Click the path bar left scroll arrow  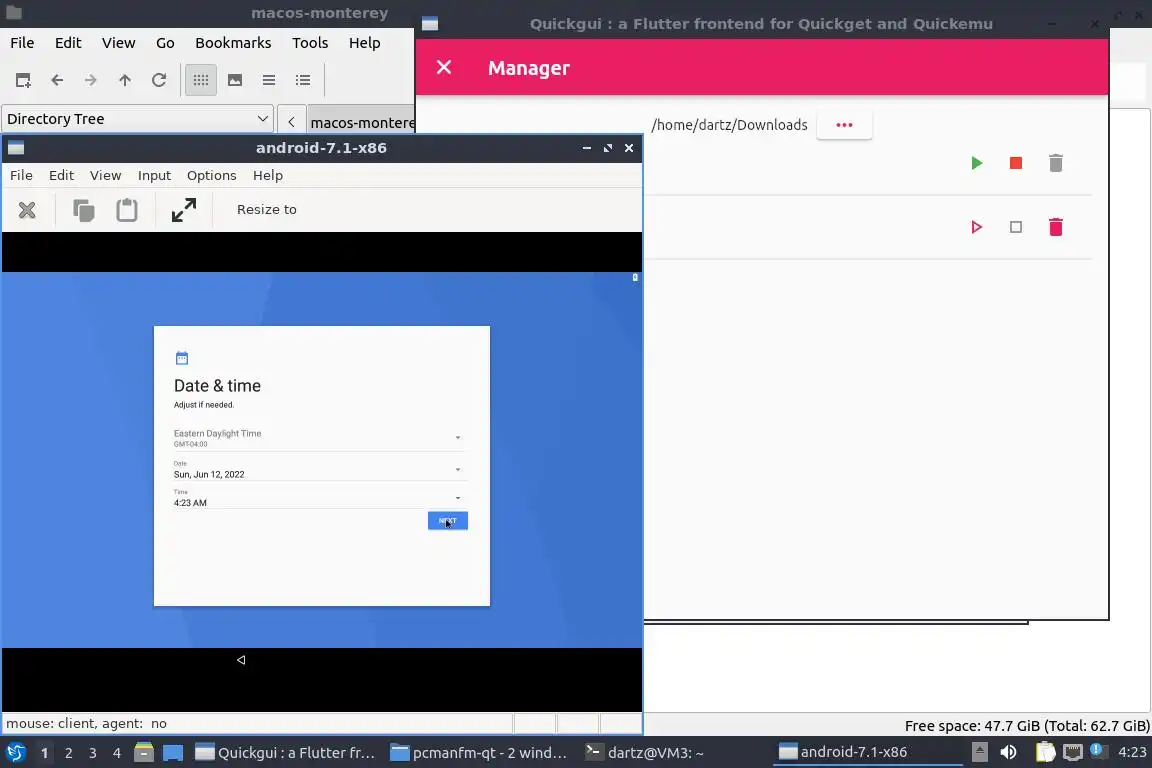click(x=291, y=122)
